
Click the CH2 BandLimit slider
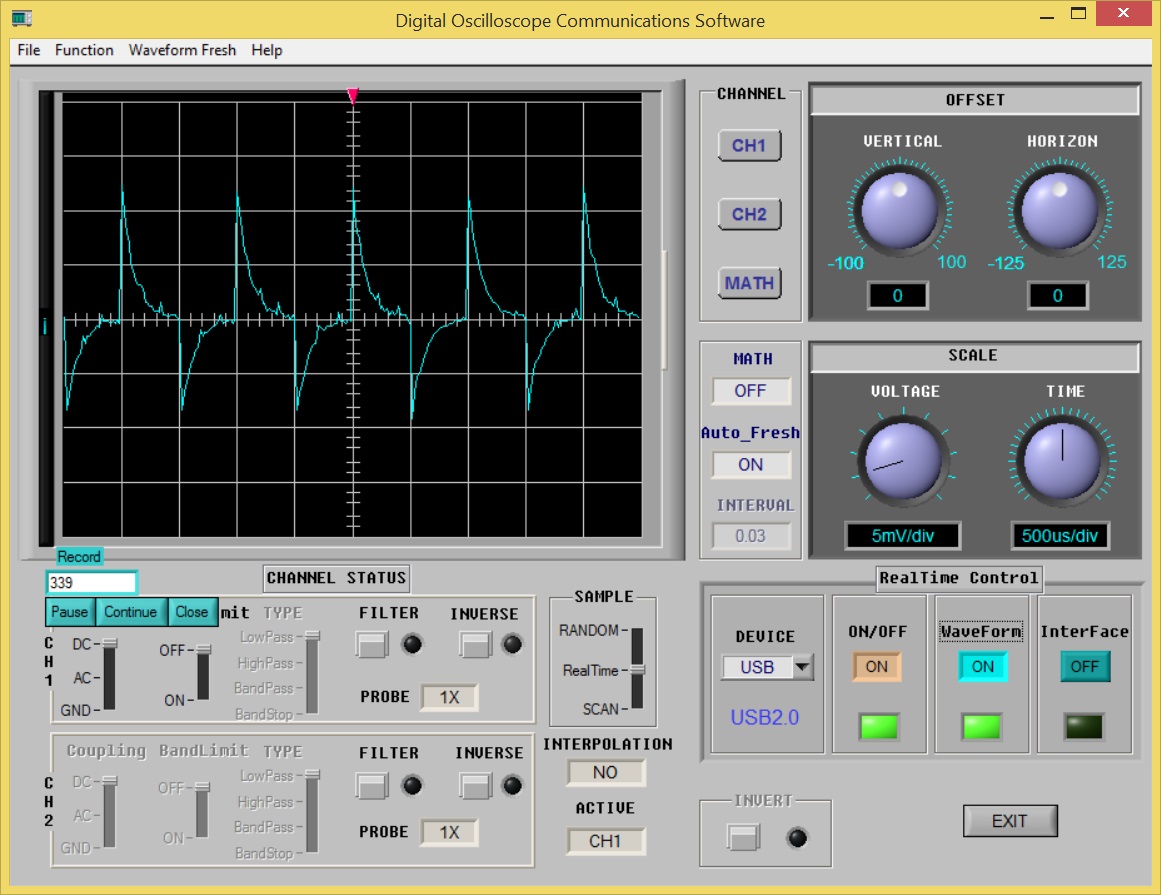coord(203,811)
